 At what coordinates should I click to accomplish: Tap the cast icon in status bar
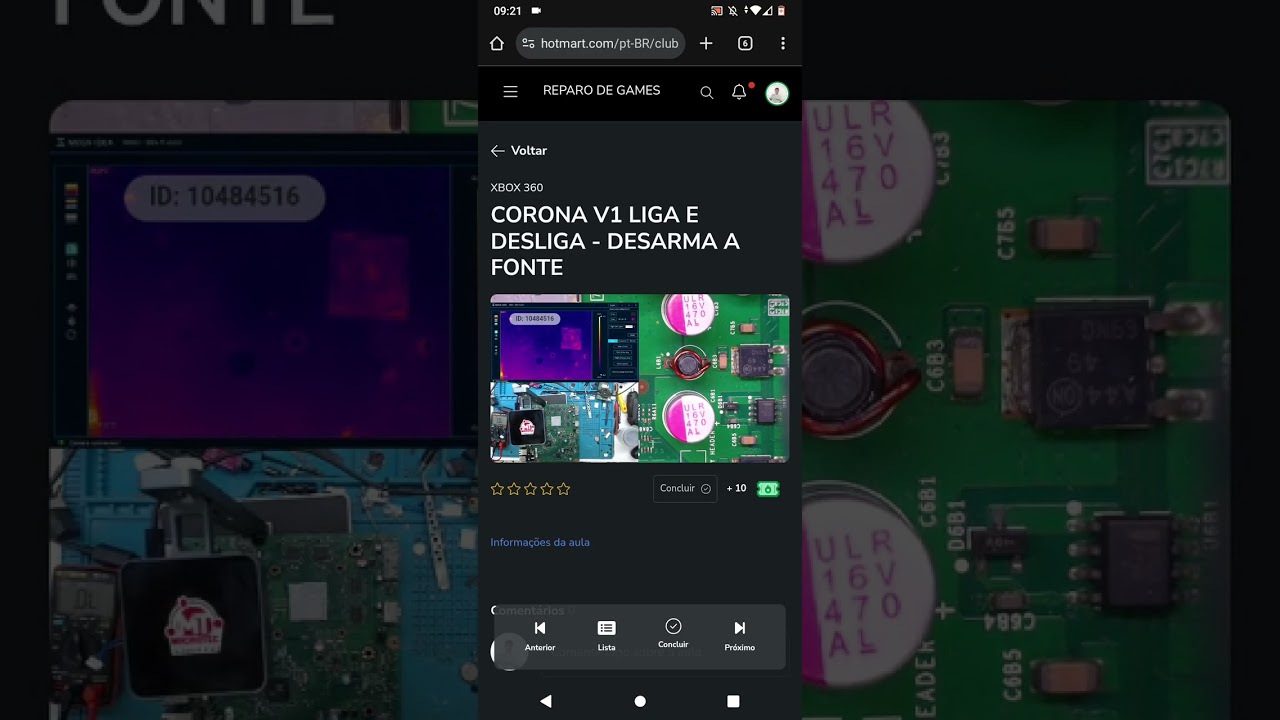point(716,11)
